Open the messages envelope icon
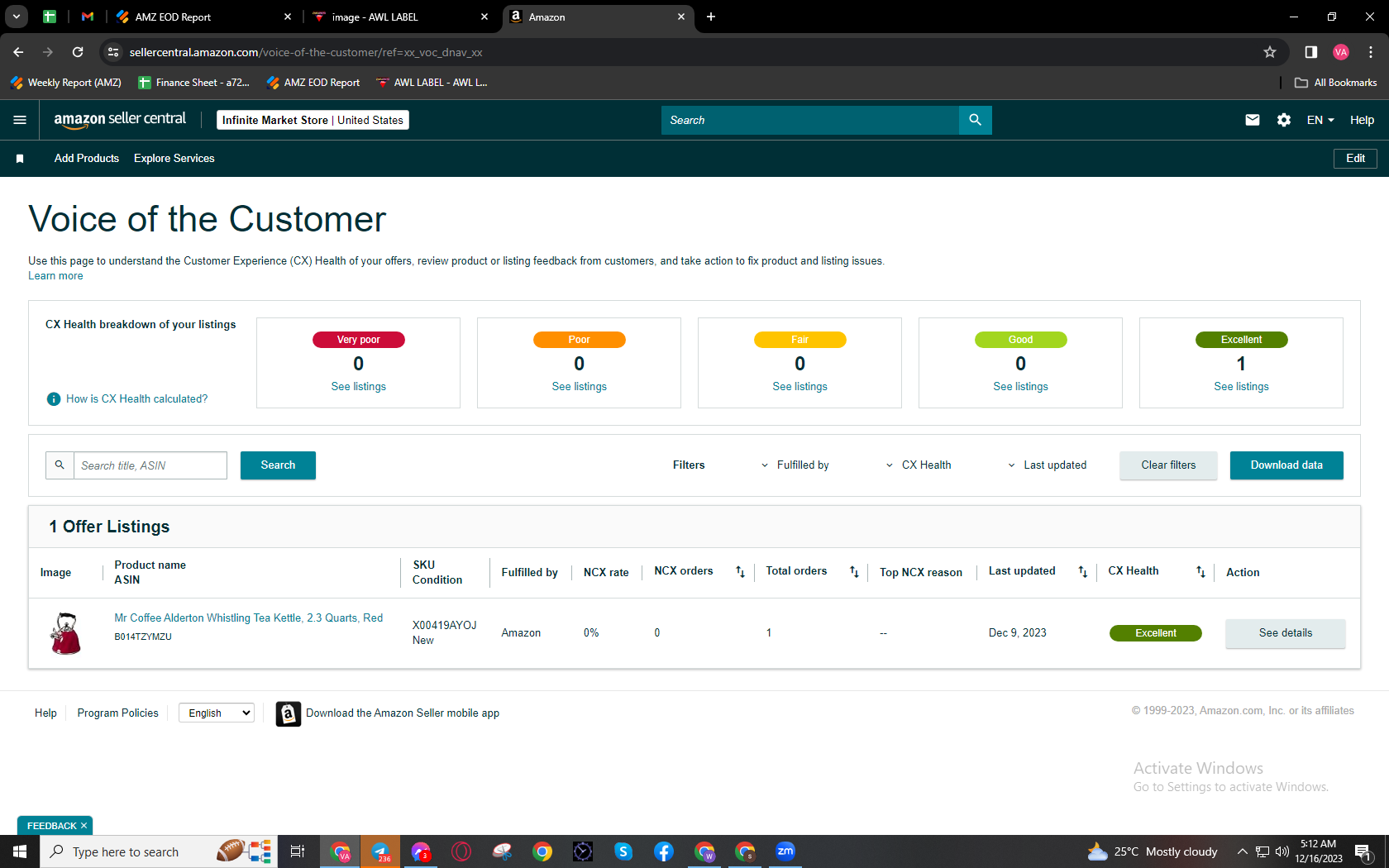 pyautogui.click(x=1253, y=120)
